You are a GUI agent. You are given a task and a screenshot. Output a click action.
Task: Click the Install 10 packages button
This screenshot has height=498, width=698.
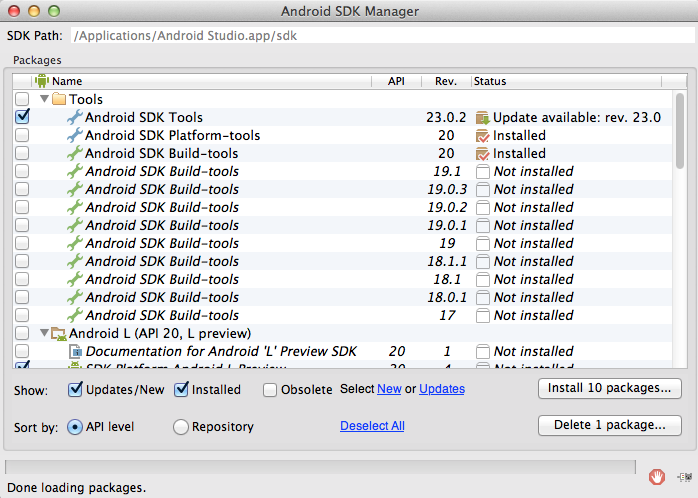tap(609, 388)
